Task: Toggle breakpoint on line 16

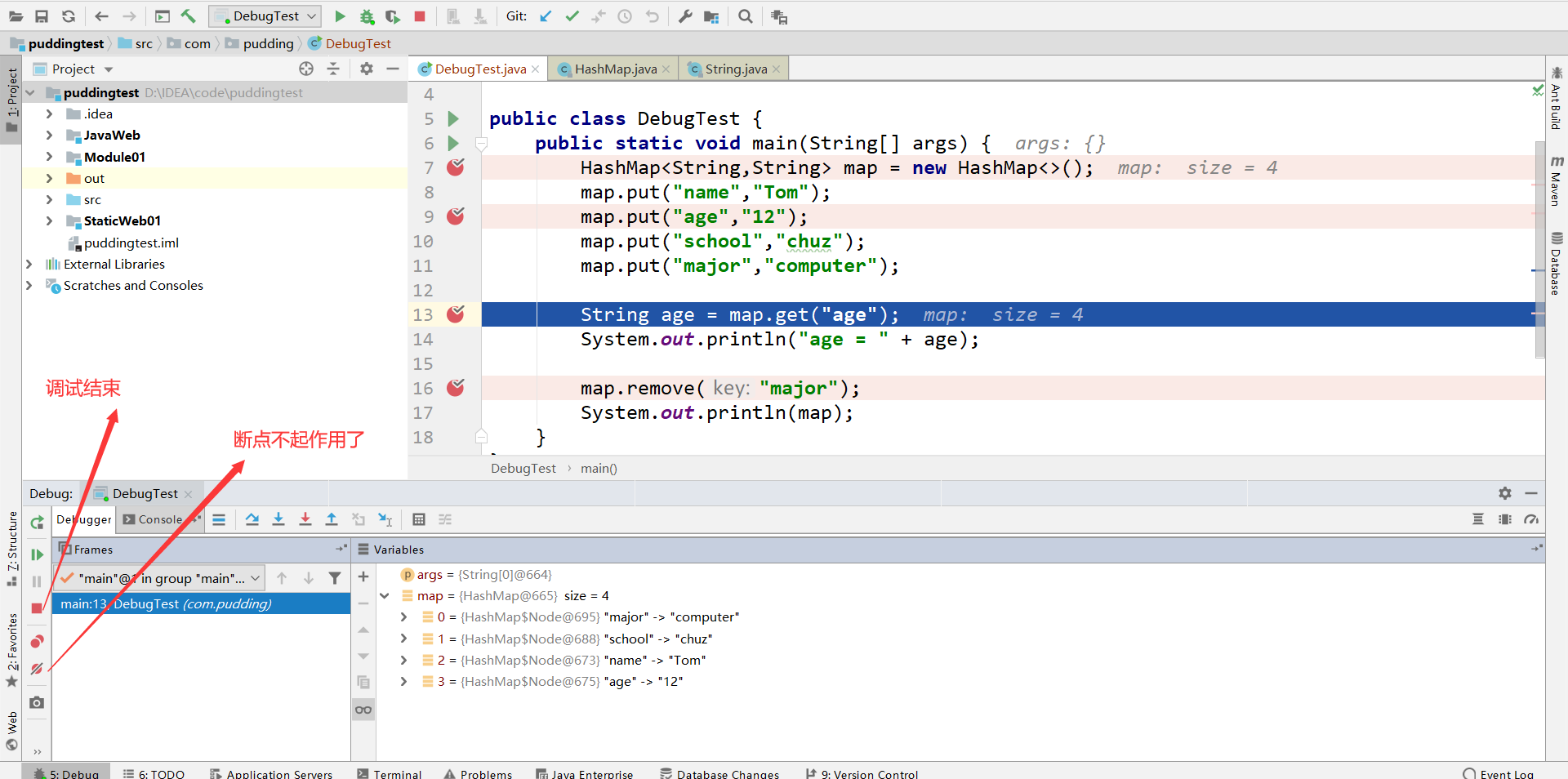Action: point(456,388)
